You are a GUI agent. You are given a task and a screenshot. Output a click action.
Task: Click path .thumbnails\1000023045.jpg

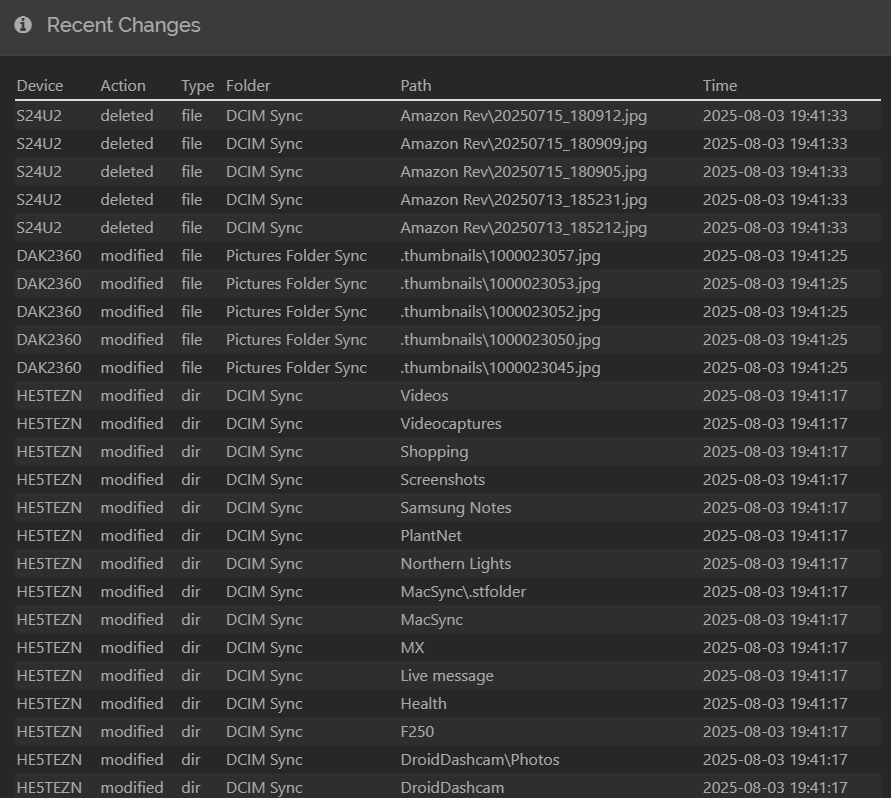(500, 368)
